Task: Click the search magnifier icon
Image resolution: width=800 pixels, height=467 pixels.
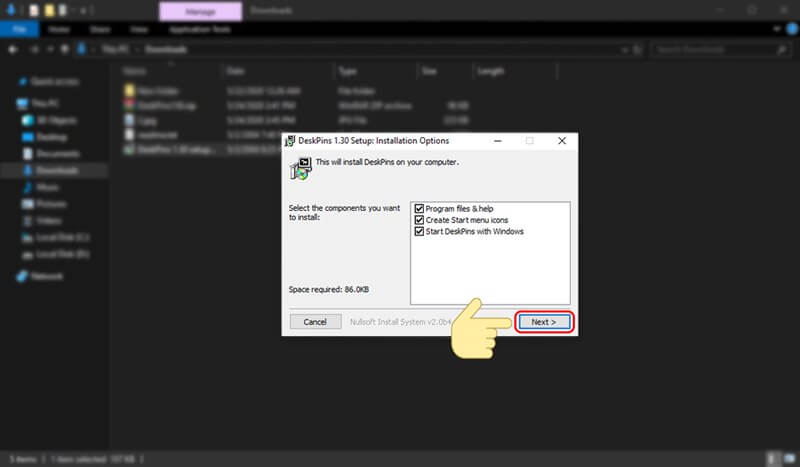Action: [x=781, y=49]
